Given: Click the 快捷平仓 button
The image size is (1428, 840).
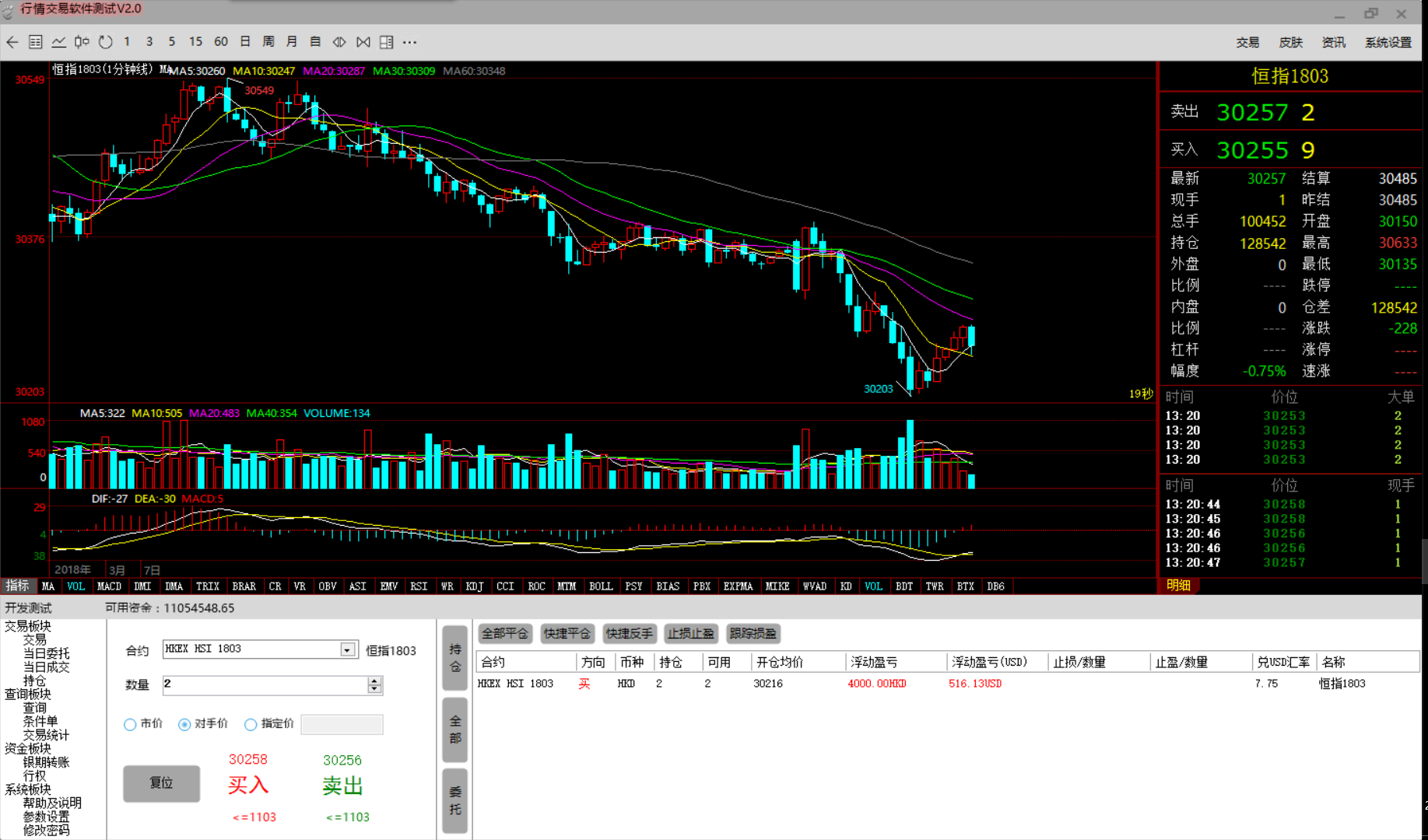Looking at the screenshot, I should click(x=567, y=634).
